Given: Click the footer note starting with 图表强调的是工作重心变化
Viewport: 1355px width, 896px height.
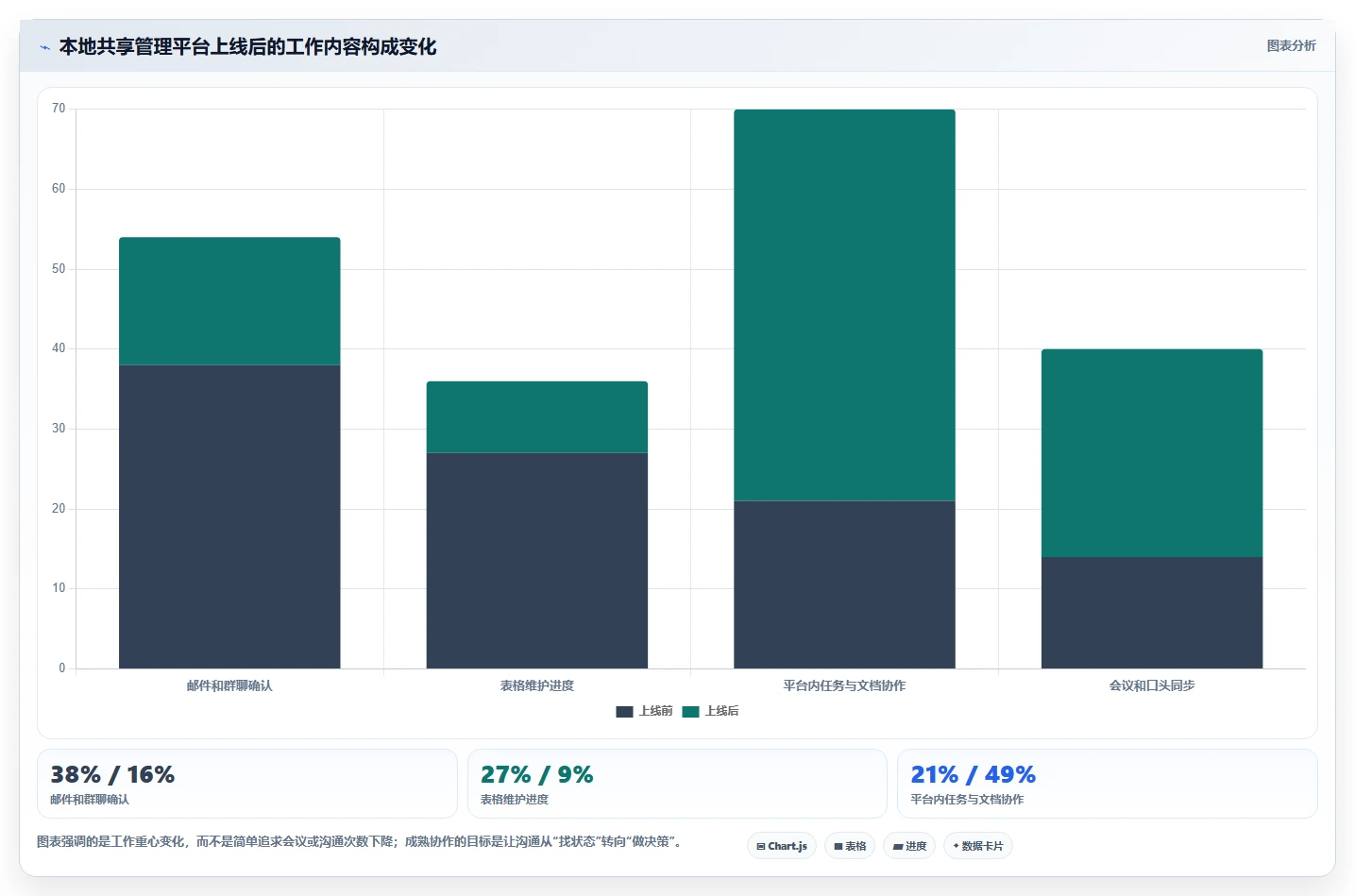Looking at the screenshot, I should pos(360,841).
